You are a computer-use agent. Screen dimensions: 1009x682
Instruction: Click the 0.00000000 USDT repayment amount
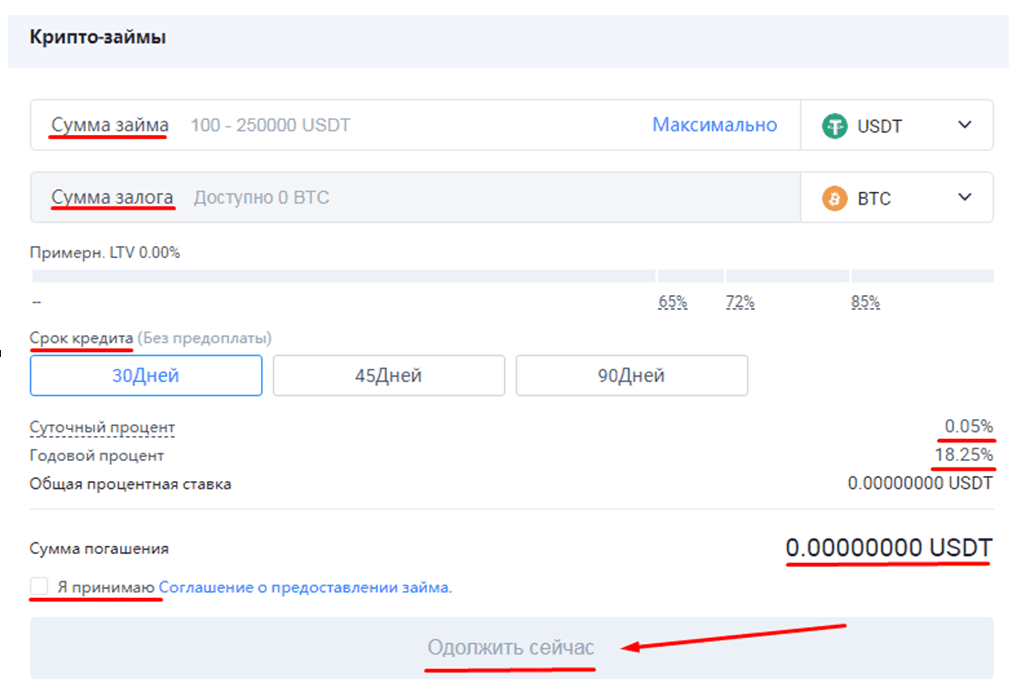(x=889, y=548)
